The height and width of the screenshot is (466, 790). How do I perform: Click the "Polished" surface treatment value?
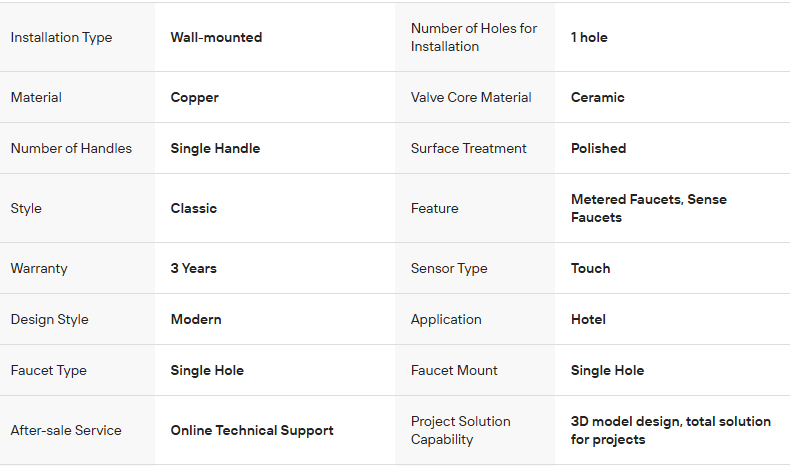coord(598,148)
